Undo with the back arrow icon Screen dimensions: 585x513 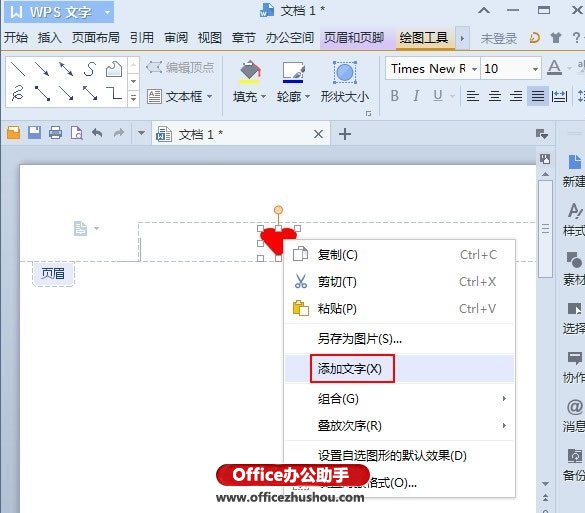(97, 133)
